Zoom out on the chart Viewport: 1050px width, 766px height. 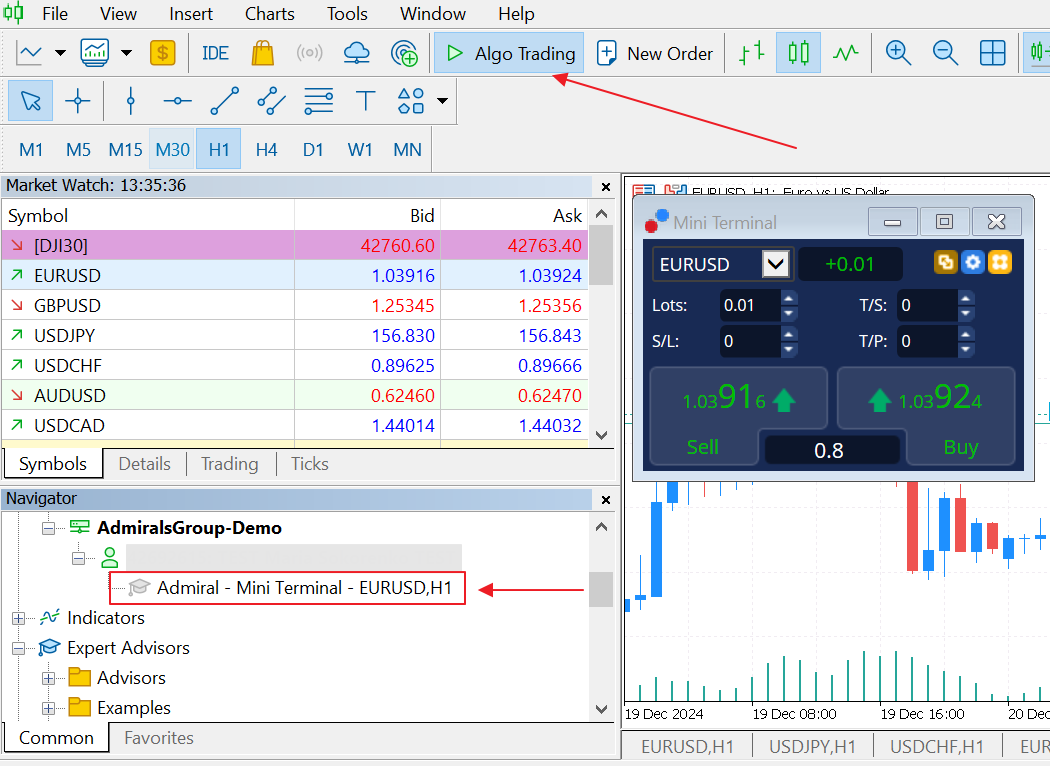(x=945, y=53)
